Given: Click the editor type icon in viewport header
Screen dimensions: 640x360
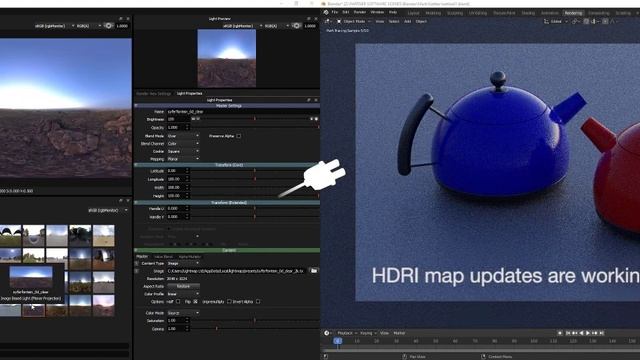Looking at the screenshot, I should 327,21.
